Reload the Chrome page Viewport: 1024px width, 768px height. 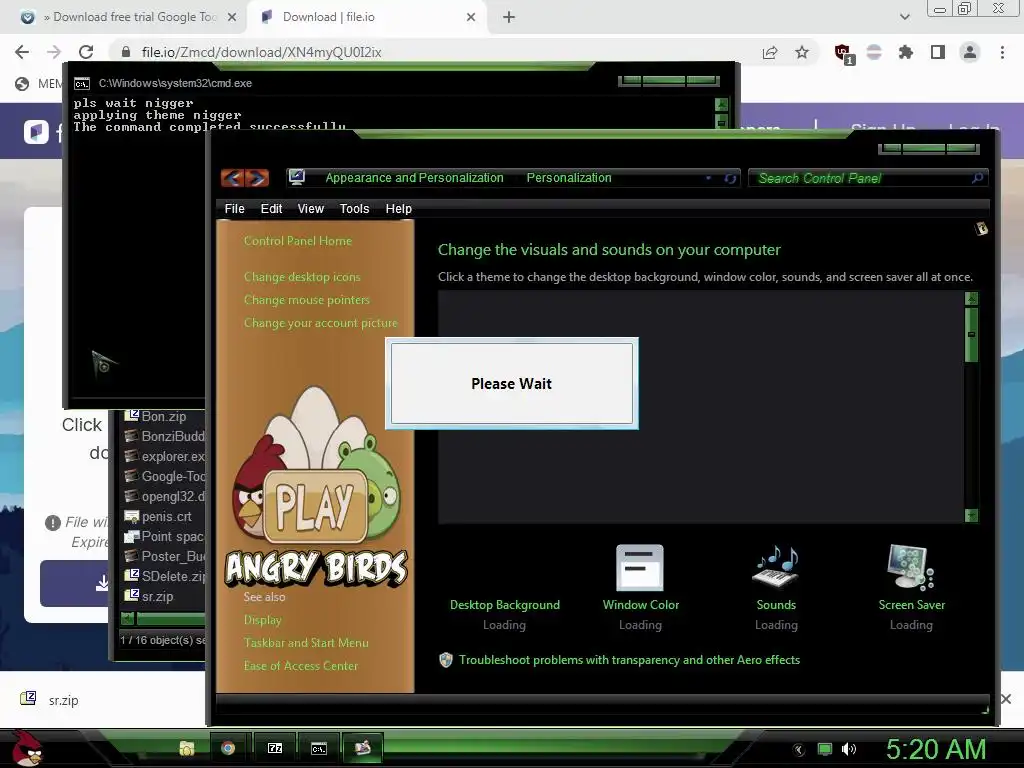click(x=86, y=52)
